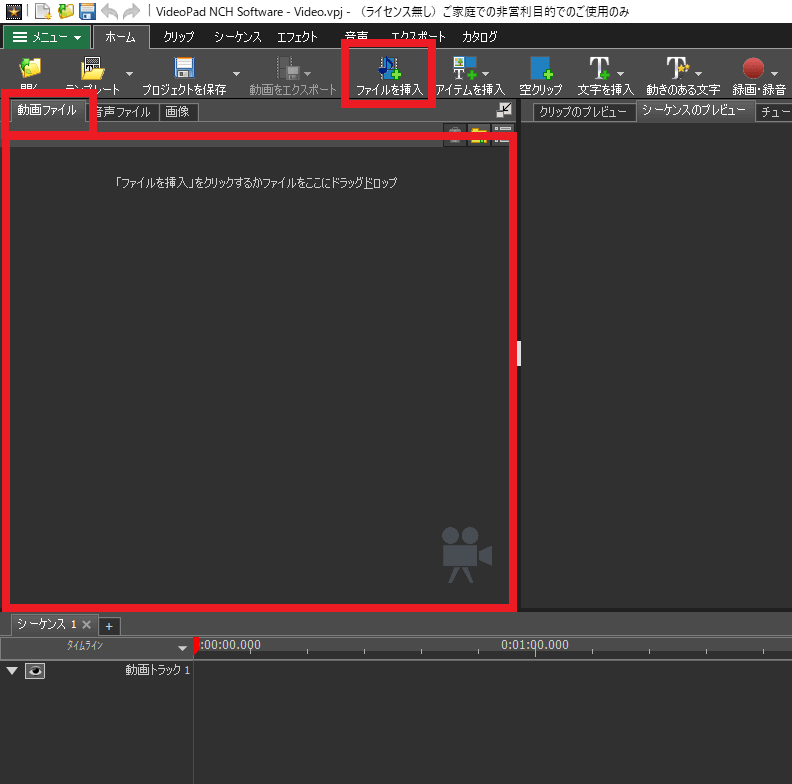Pop out the media bin panel

(503, 110)
